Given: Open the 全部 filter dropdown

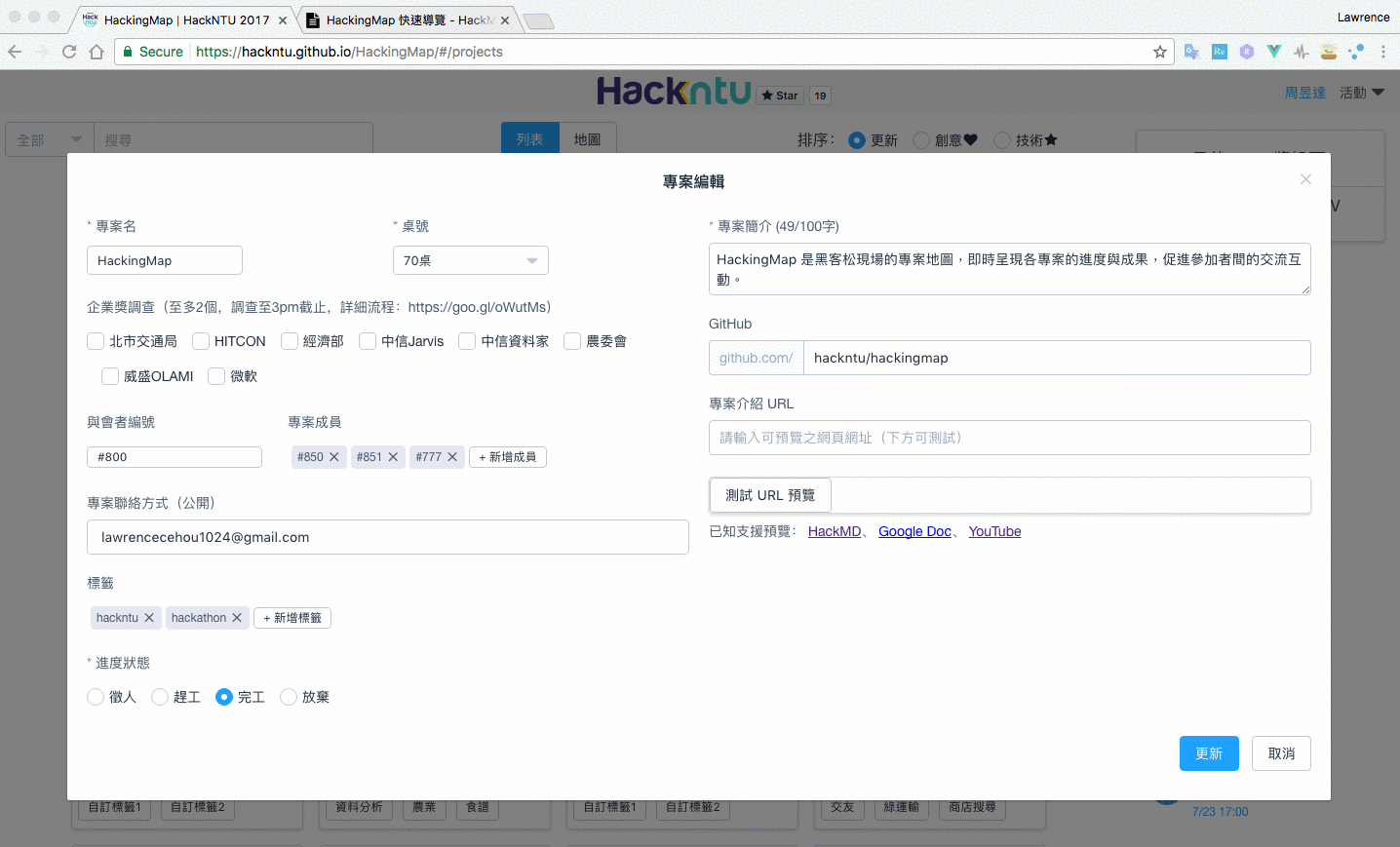Looking at the screenshot, I should [50, 140].
